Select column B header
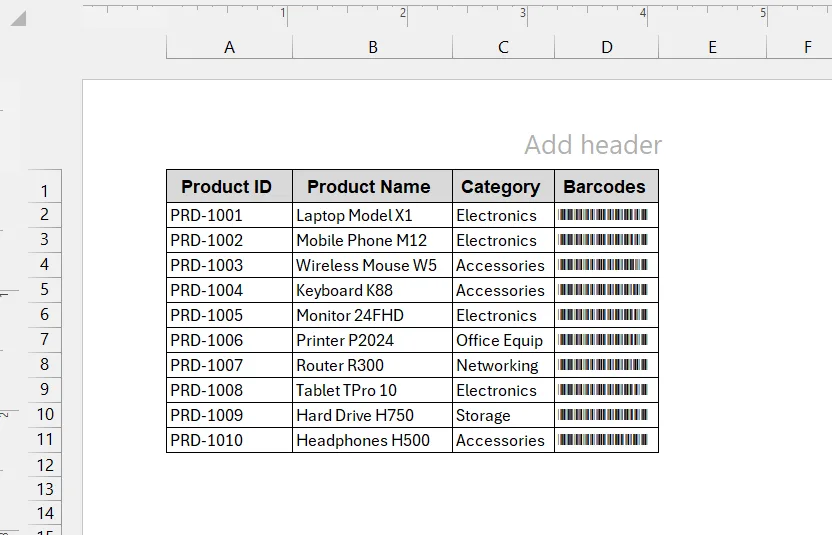Screen dimensions: 832x535 (x=372, y=47)
